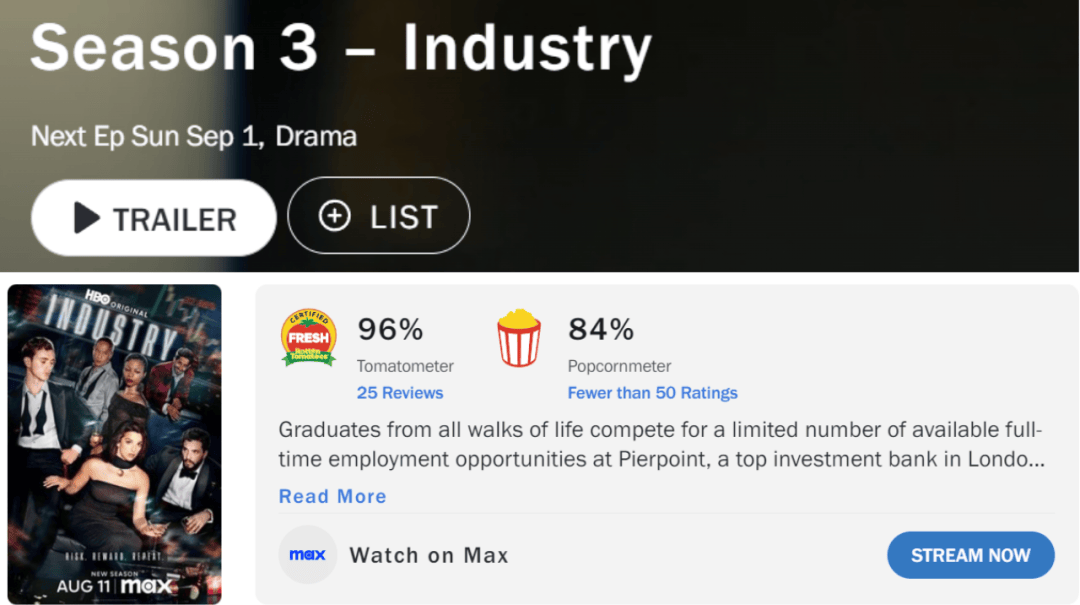Image resolution: width=1080 pixels, height=605 pixels.
Task: Open the 25 Reviews link
Action: (x=399, y=393)
